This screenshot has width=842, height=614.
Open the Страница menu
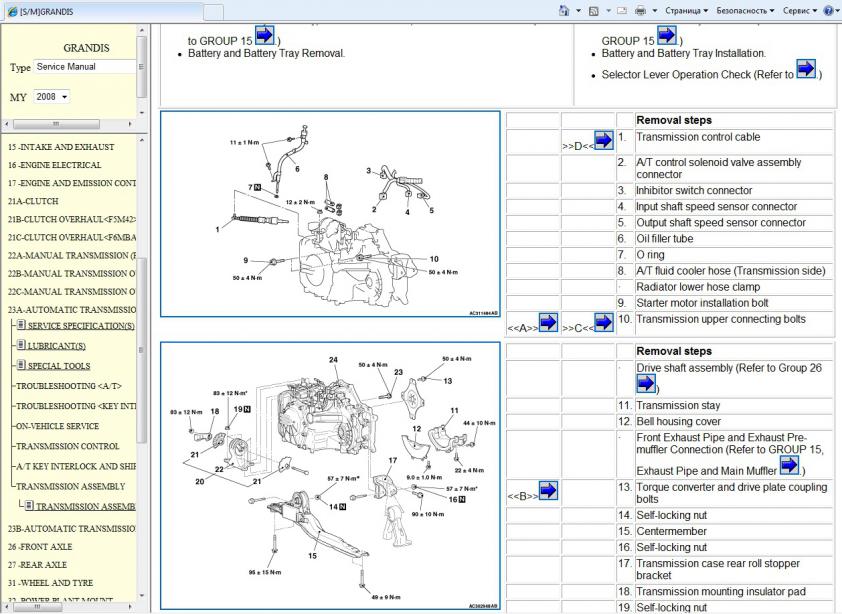tap(686, 10)
